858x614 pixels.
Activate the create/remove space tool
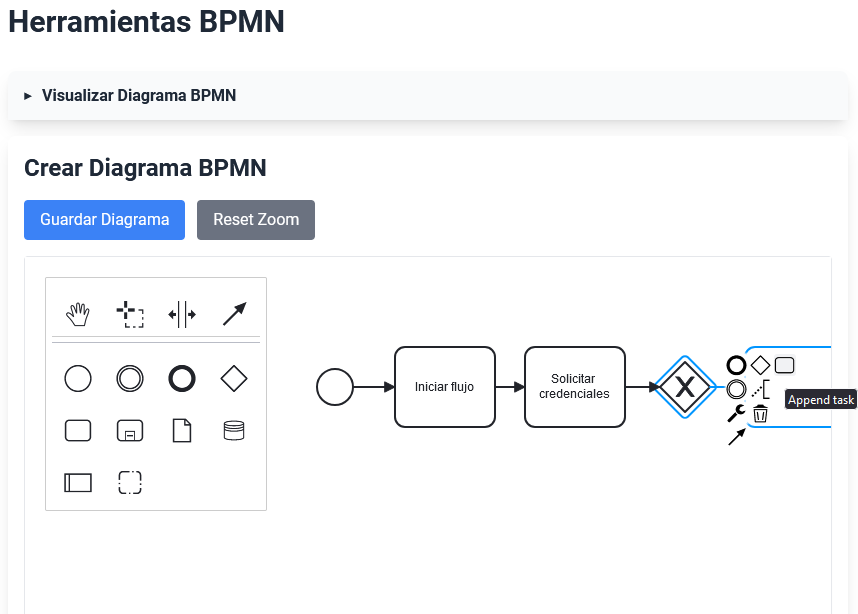point(182,315)
